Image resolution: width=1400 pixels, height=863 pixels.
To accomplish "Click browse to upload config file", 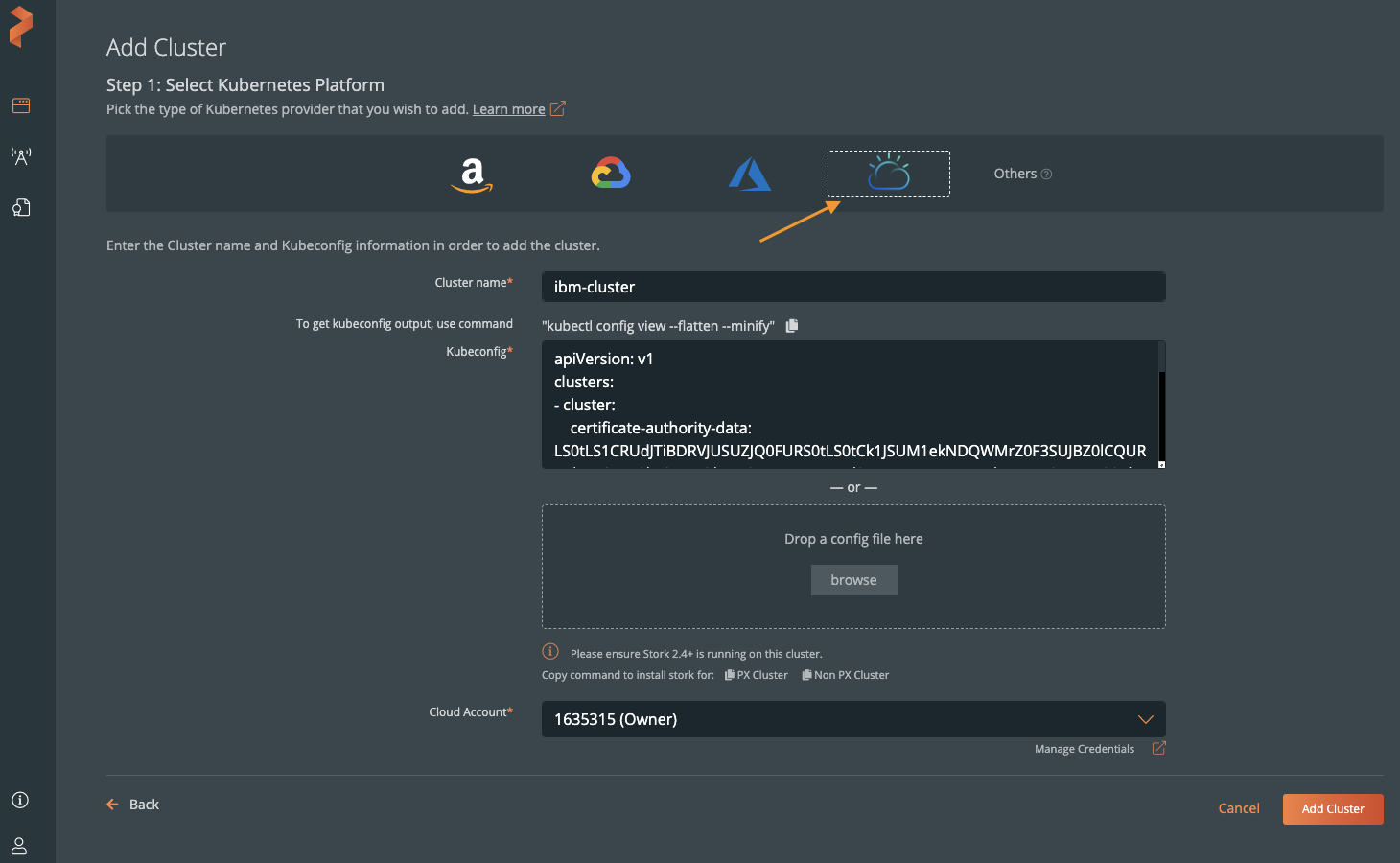I will click(853, 580).
